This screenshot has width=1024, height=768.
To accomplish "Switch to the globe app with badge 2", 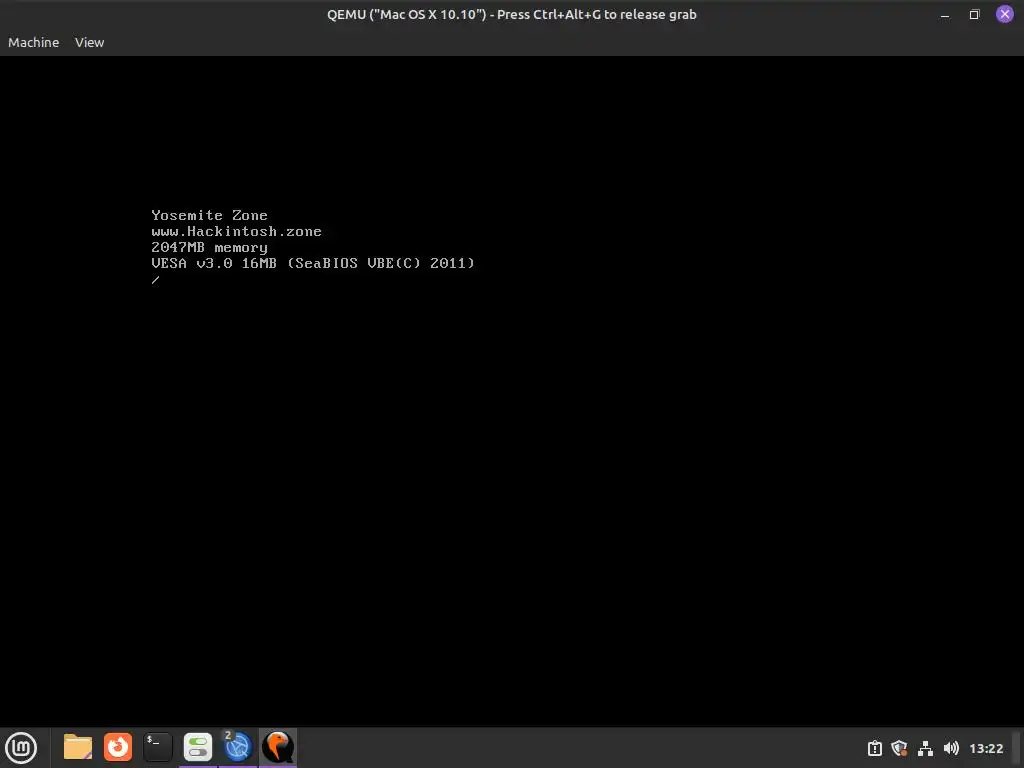I will (238, 747).
